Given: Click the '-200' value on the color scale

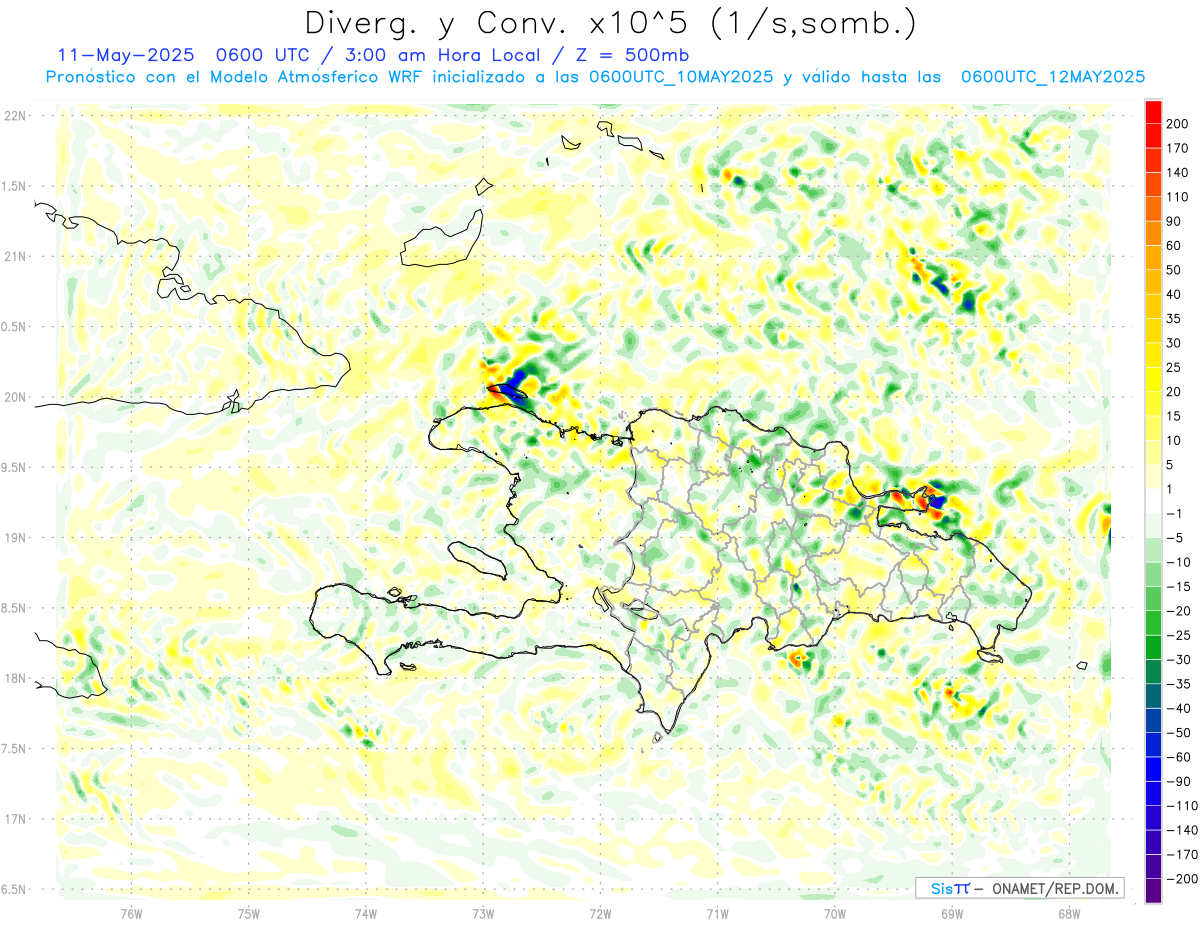Looking at the screenshot, I should [1182, 879].
